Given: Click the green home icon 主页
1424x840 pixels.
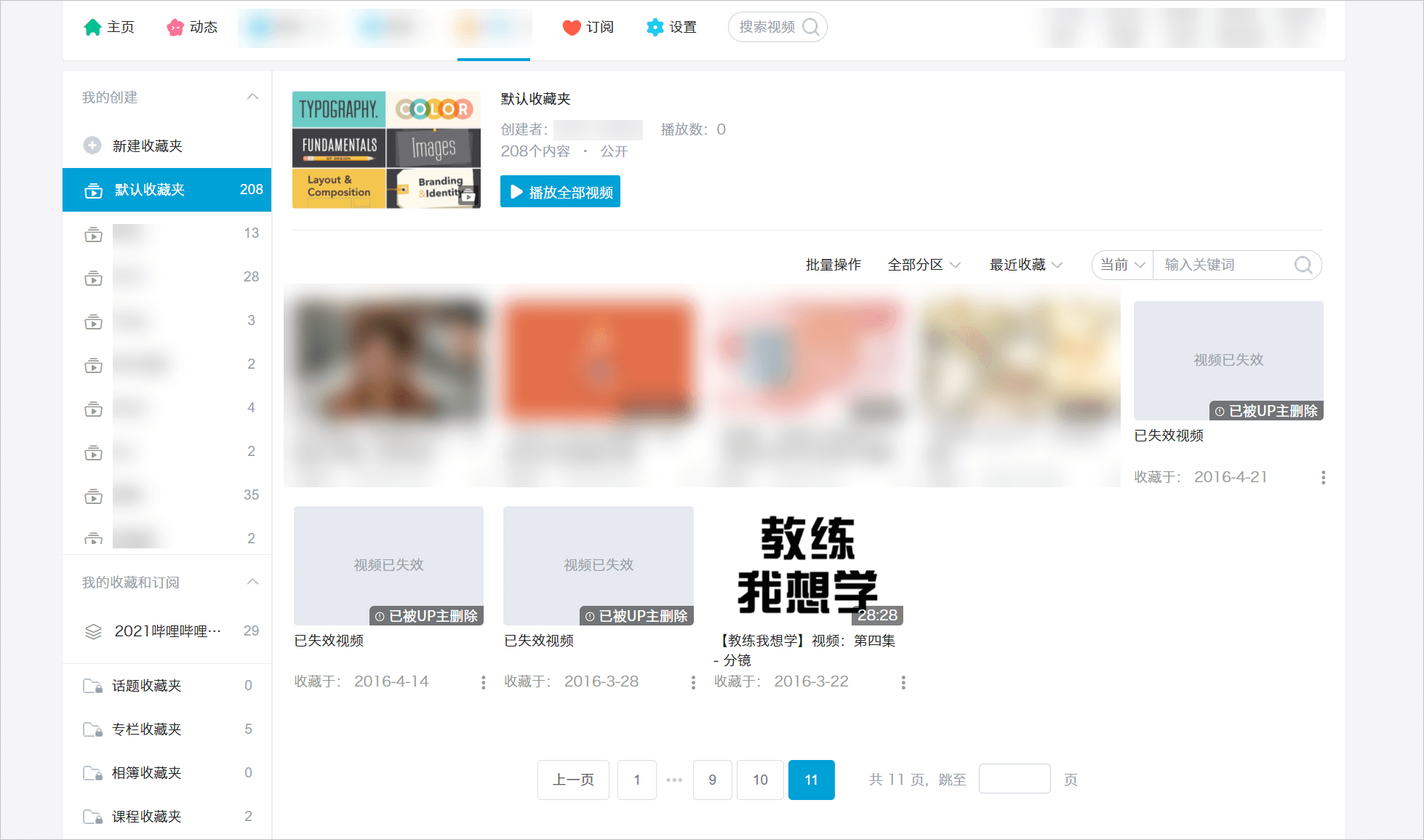Looking at the screenshot, I should [x=92, y=28].
